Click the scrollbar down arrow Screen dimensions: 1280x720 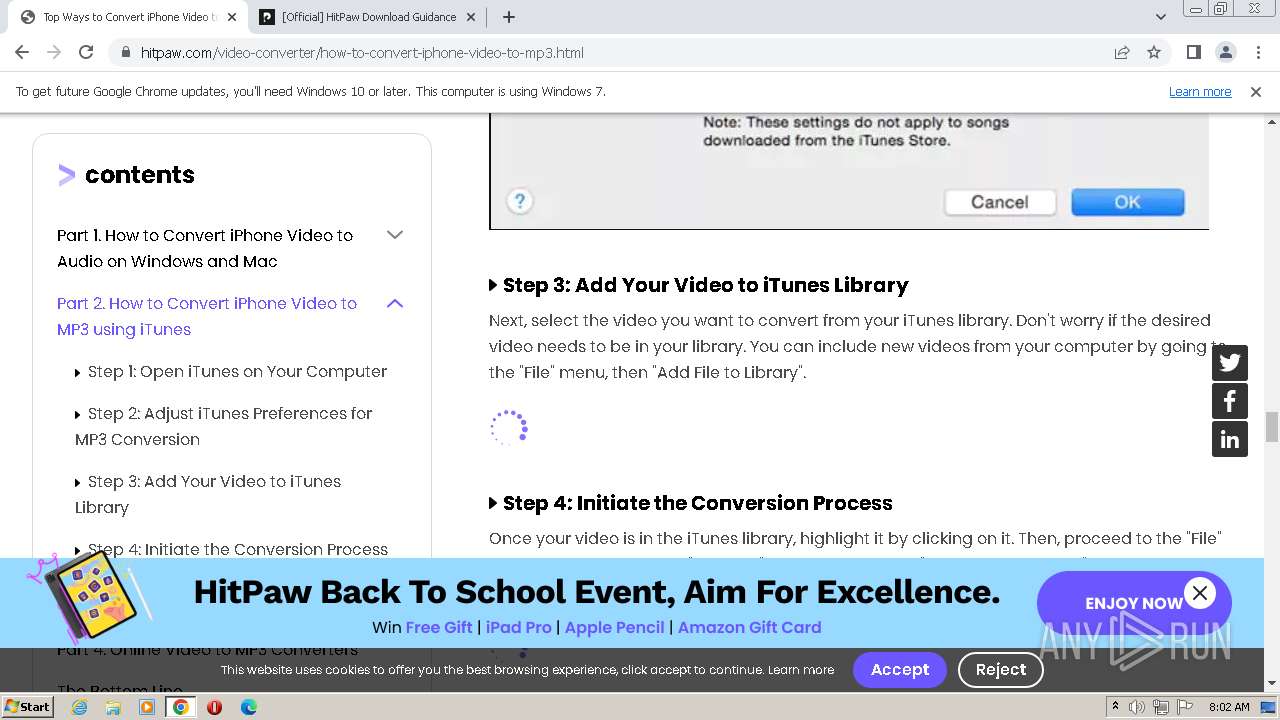click(x=1272, y=684)
